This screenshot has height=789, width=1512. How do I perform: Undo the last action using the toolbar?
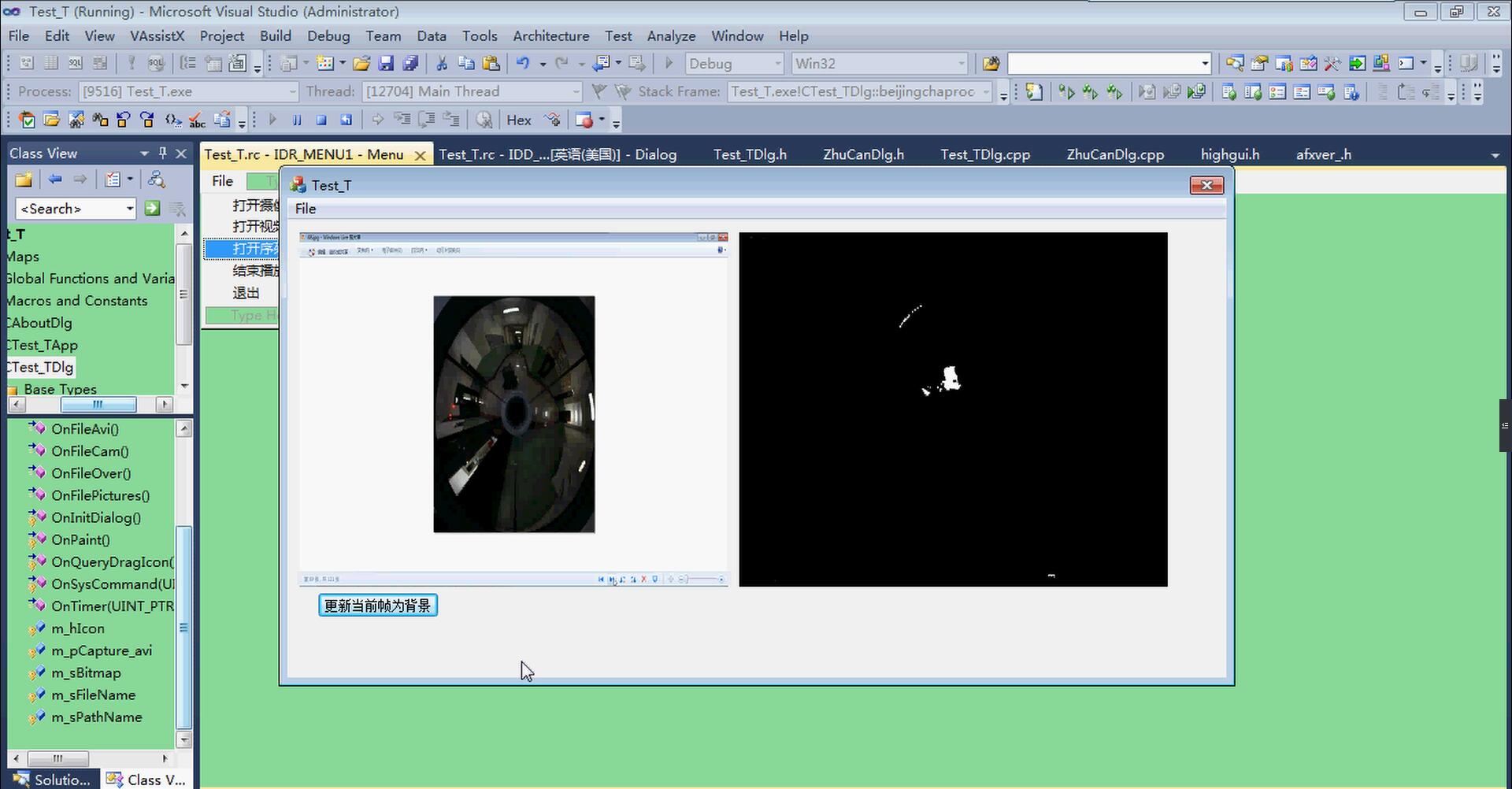tap(523, 64)
